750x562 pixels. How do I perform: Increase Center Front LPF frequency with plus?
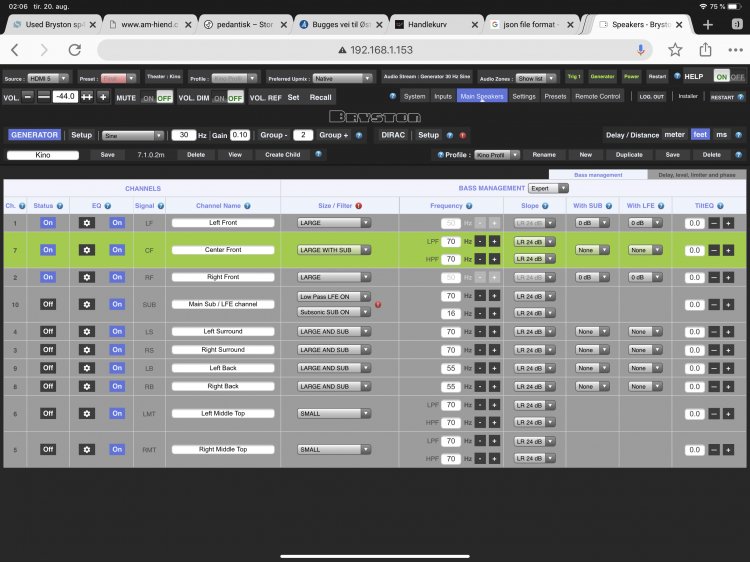coord(494,242)
